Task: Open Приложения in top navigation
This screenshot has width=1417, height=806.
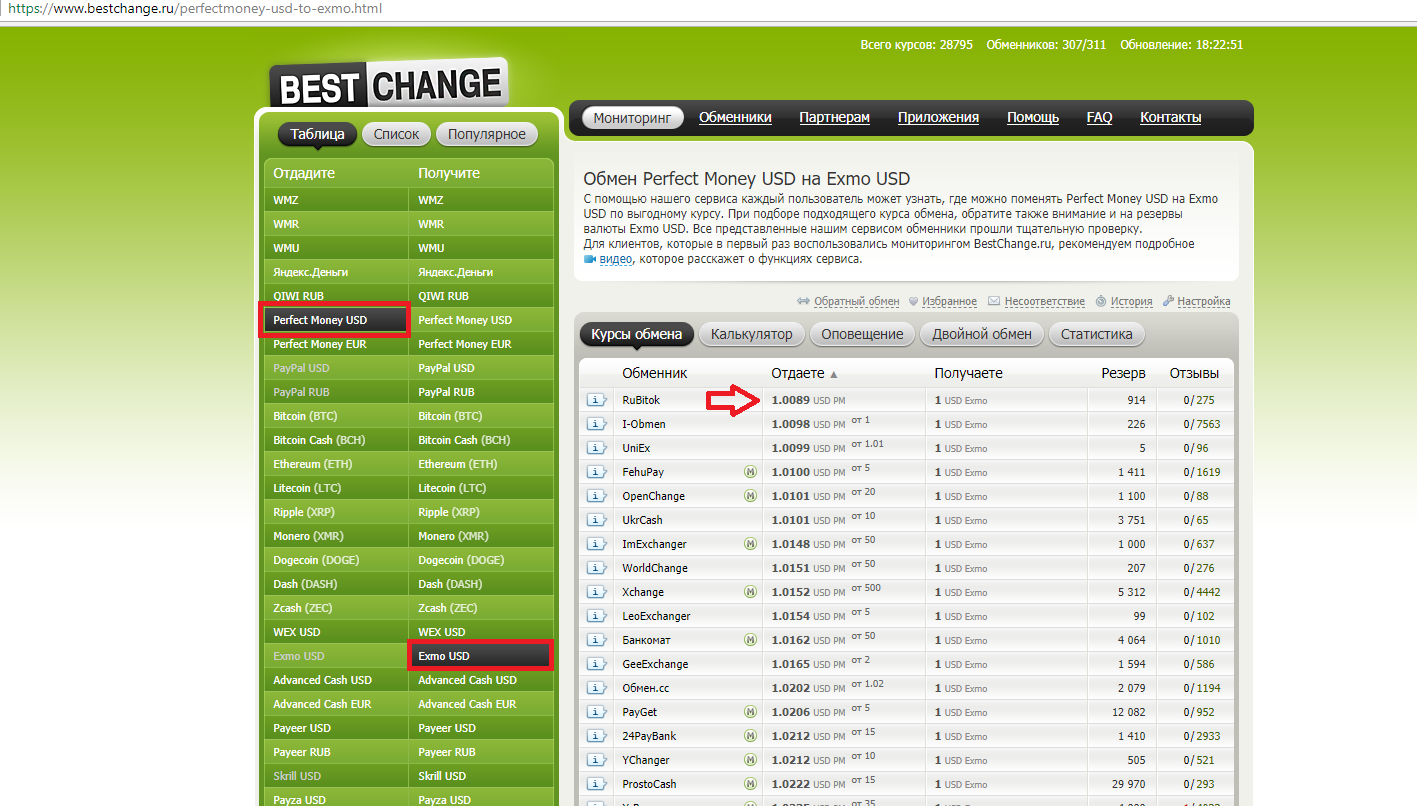Action: pyautogui.click(x=938, y=117)
